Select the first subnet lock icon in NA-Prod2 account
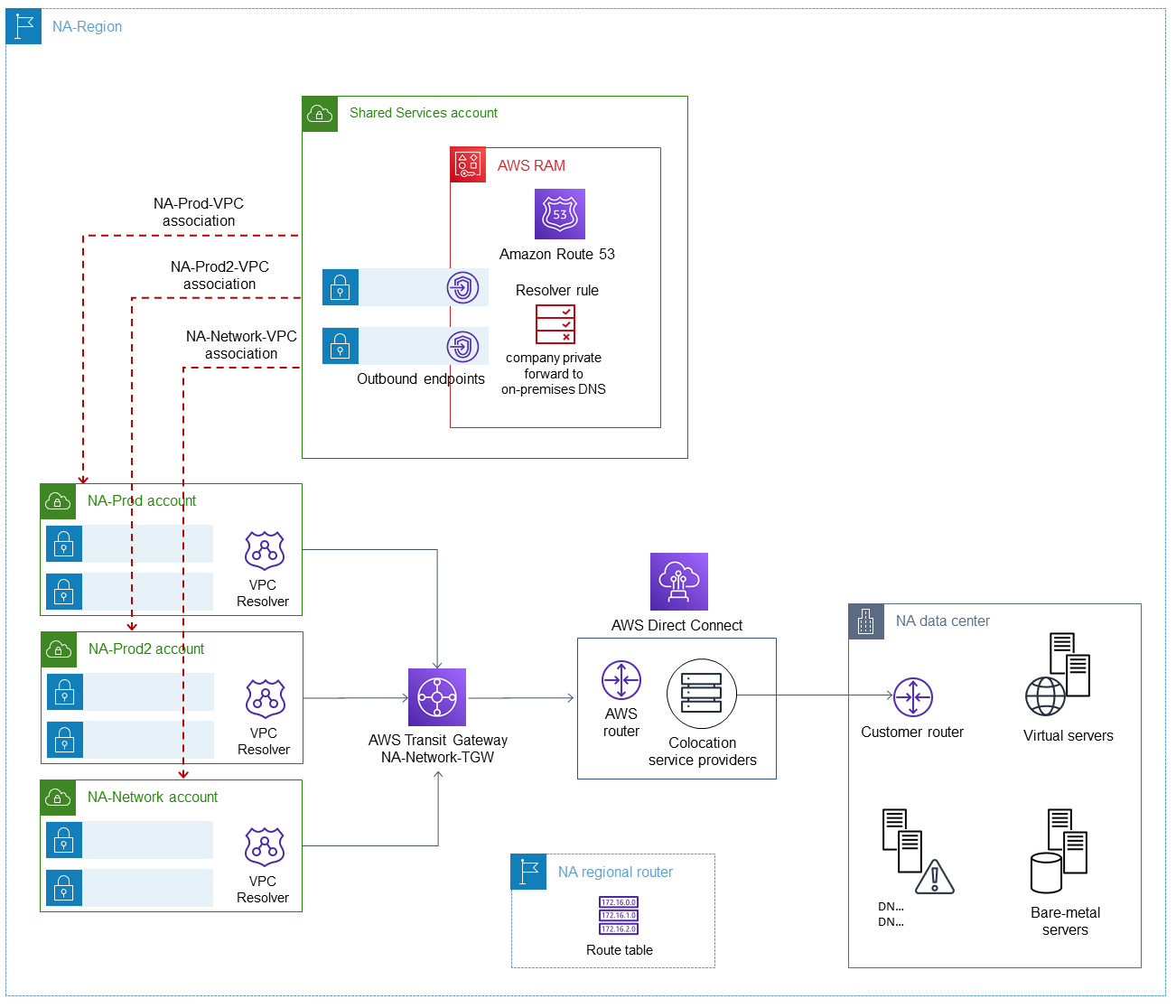Screen dimensions: 1176x1008 click(65, 692)
